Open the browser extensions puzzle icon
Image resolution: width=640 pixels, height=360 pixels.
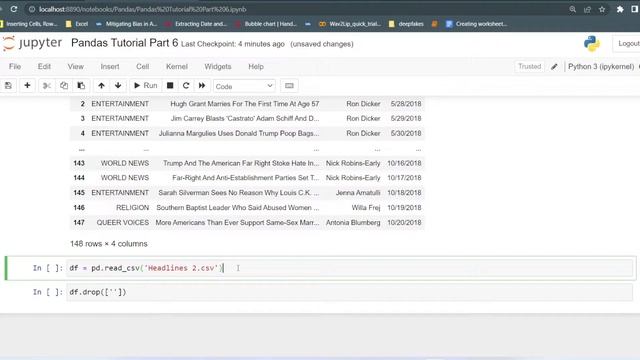tap(620, 9)
